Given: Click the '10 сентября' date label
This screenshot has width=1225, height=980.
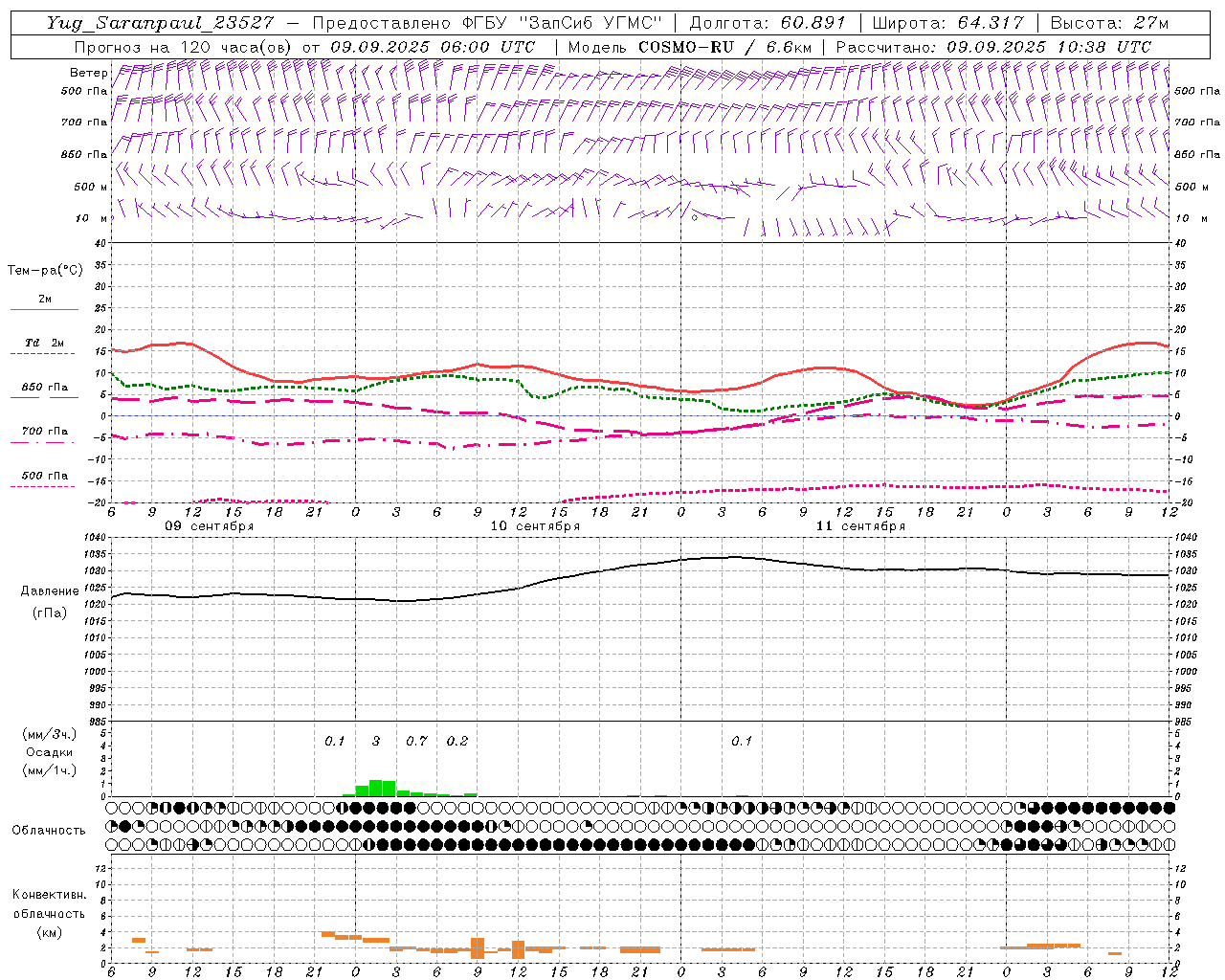Looking at the screenshot, I should point(535,526).
